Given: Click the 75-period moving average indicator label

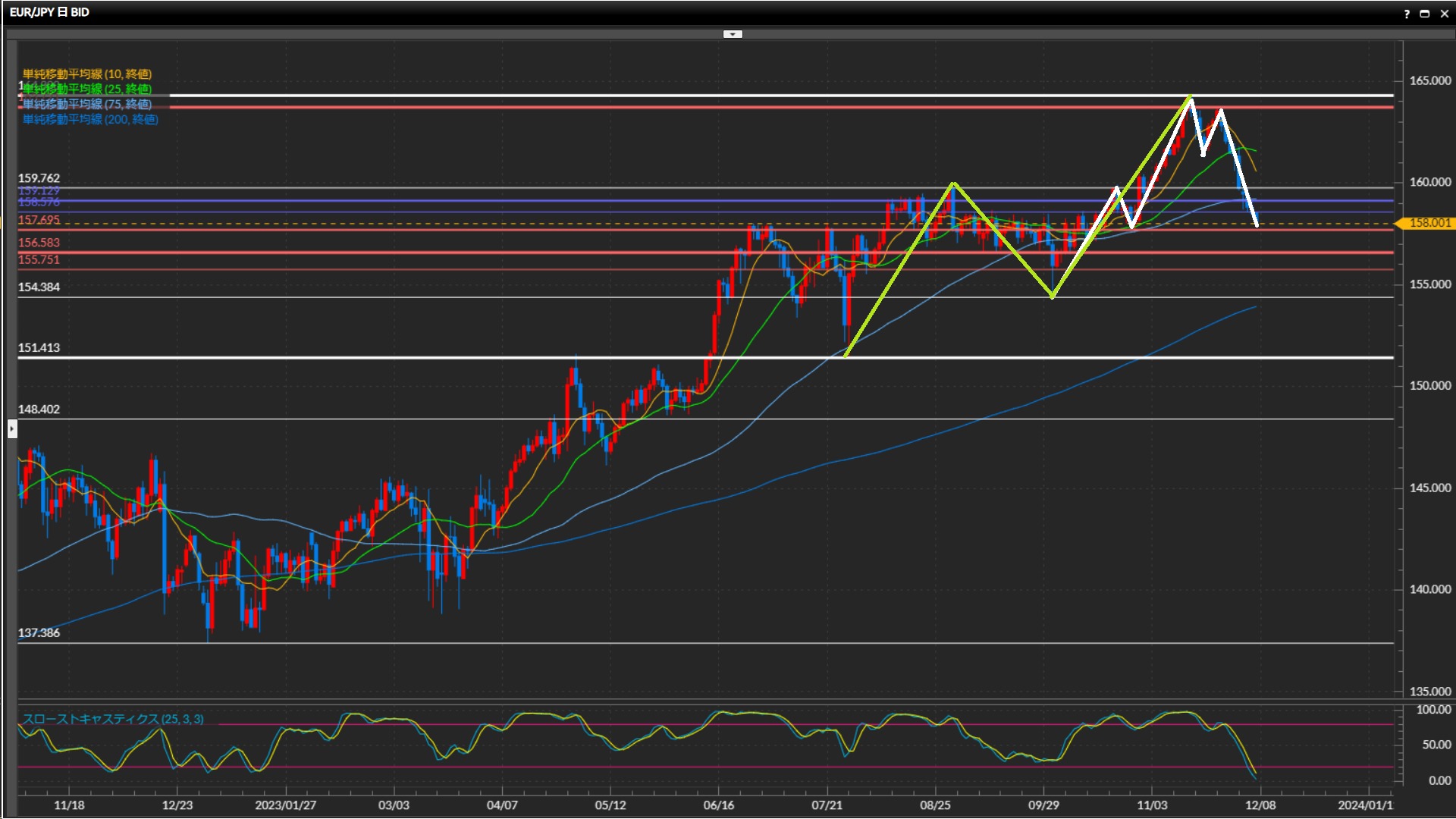Looking at the screenshot, I should pyautogui.click(x=87, y=104).
